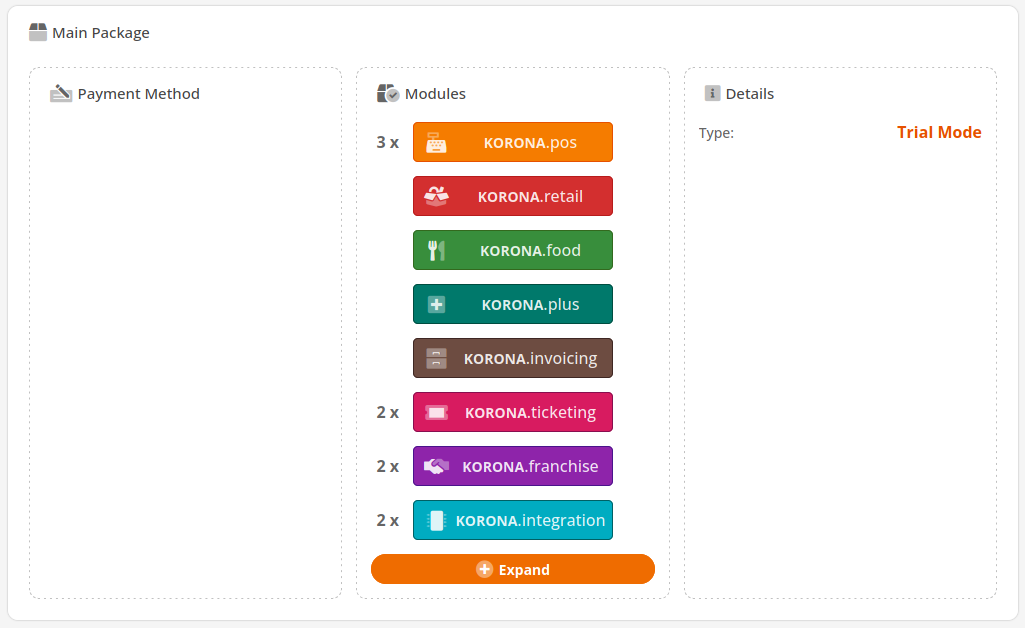1025x628 pixels.
Task: Click the open box icon on KORONA.retail
Action: coord(436,196)
